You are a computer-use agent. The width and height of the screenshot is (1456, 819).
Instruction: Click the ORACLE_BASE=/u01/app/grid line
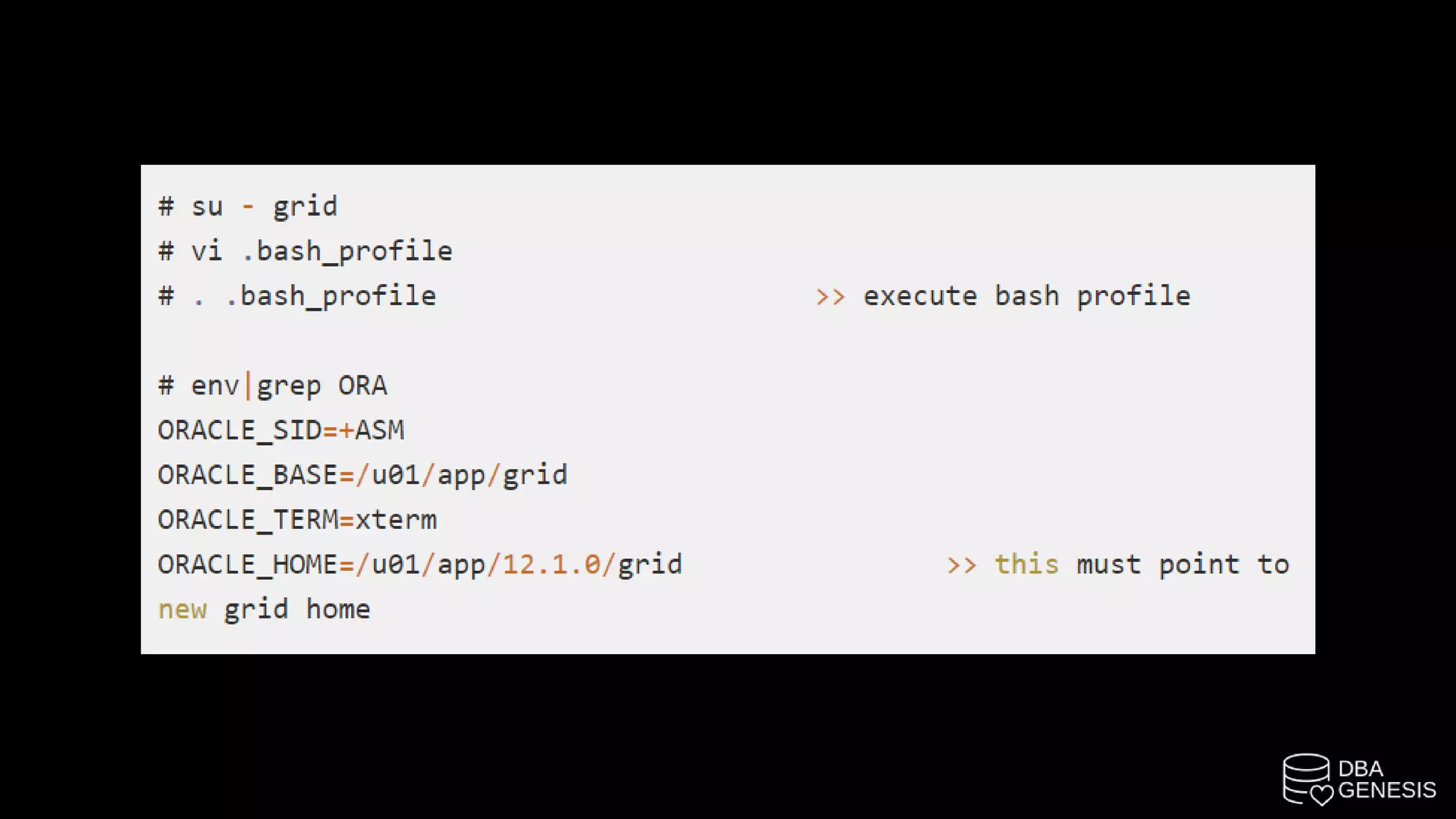coord(363,475)
